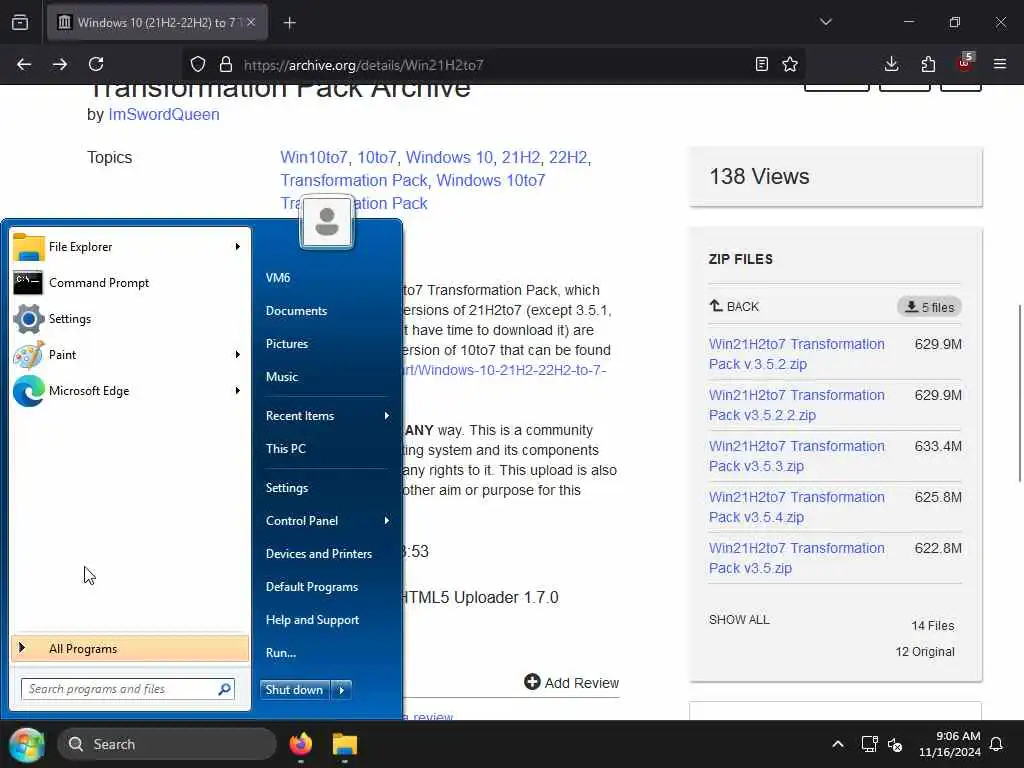Viewport: 1024px width, 768px height.
Task: Click the network status tray icon
Action: pos(869,744)
